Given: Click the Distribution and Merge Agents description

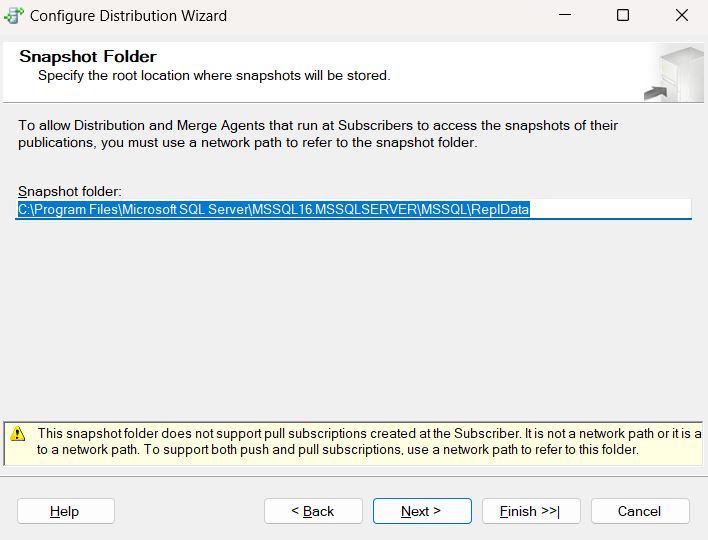Looking at the screenshot, I should click(x=318, y=134).
